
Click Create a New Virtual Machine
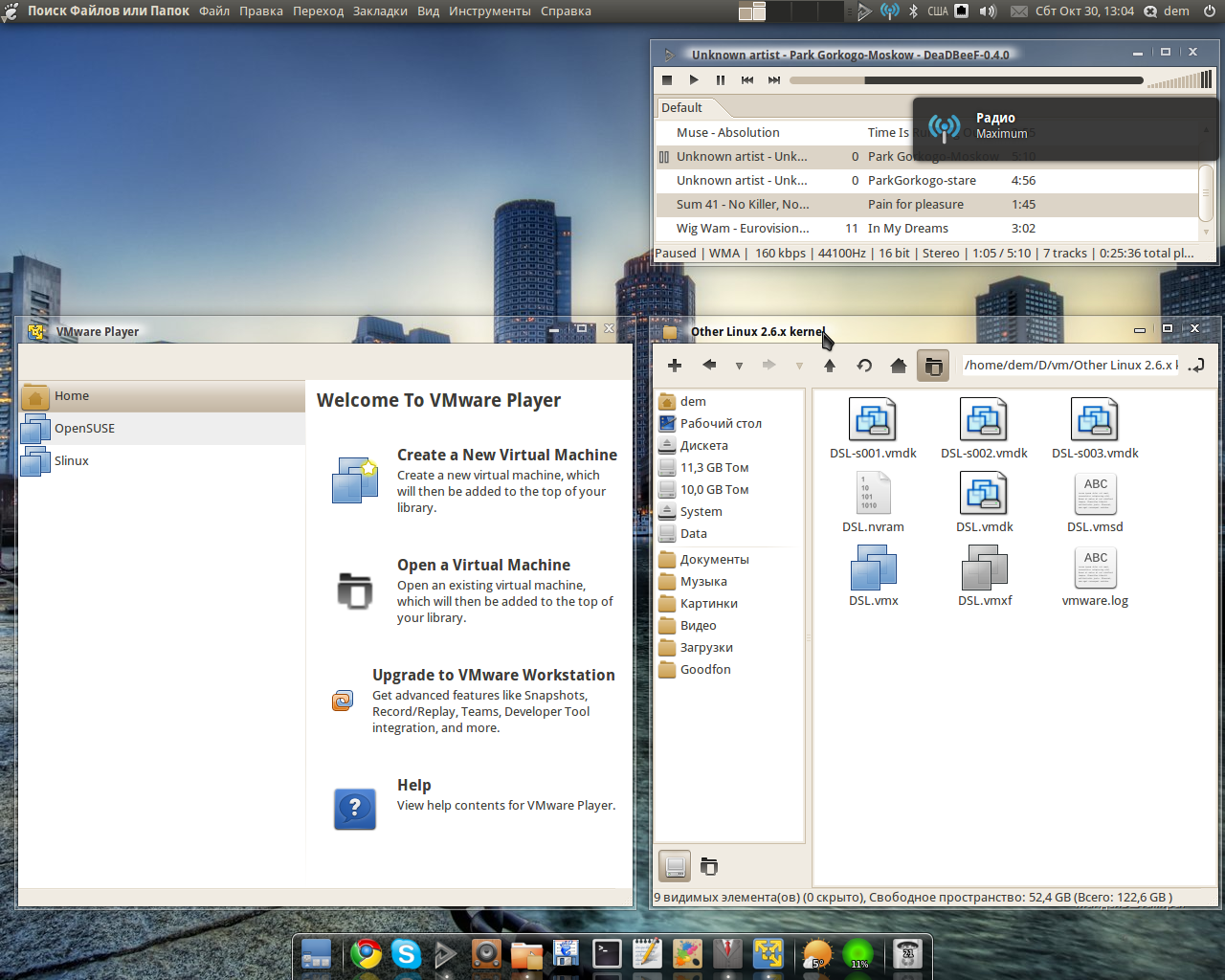(506, 456)
